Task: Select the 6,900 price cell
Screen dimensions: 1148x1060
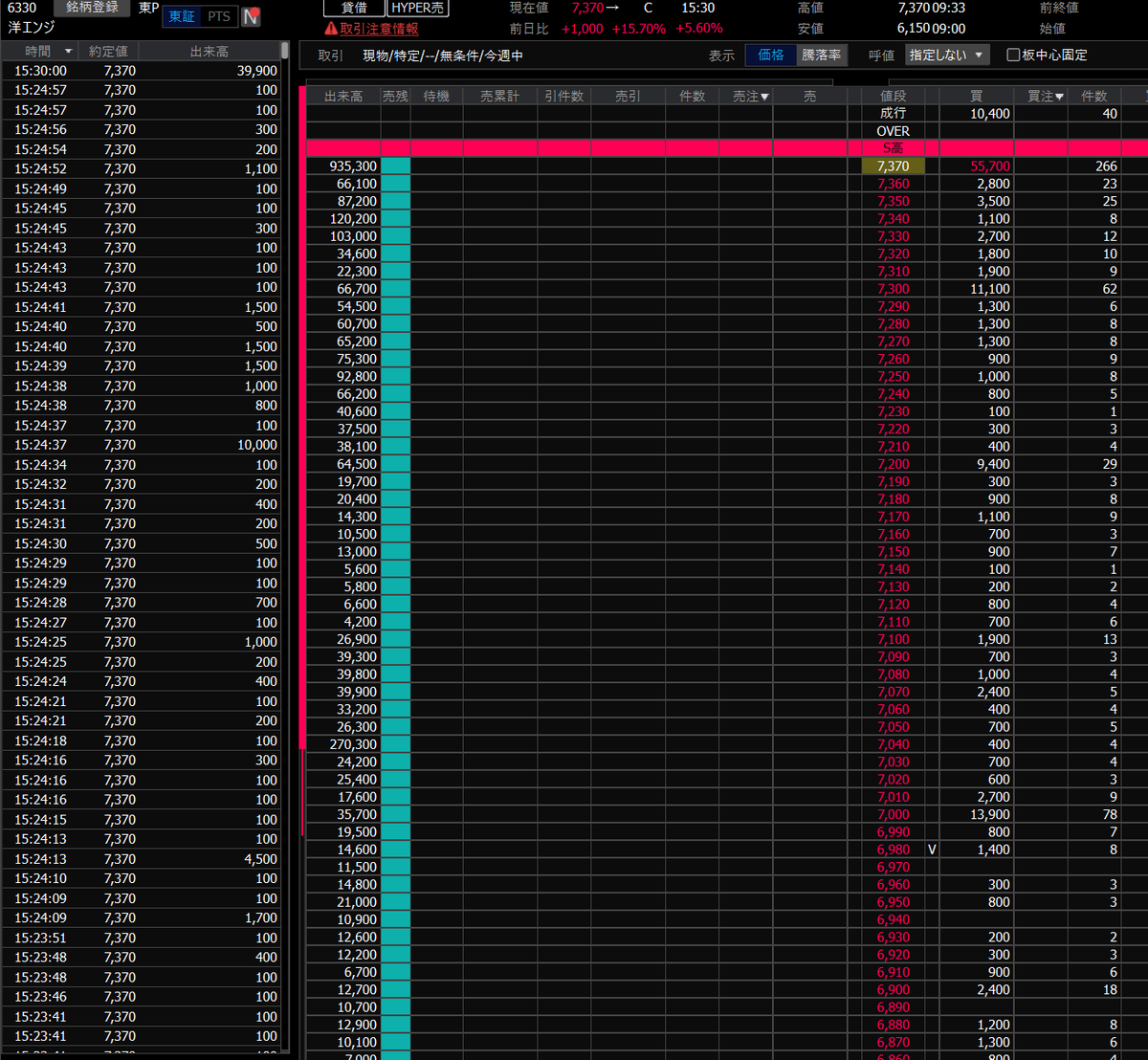Action: tap(893, 989)
